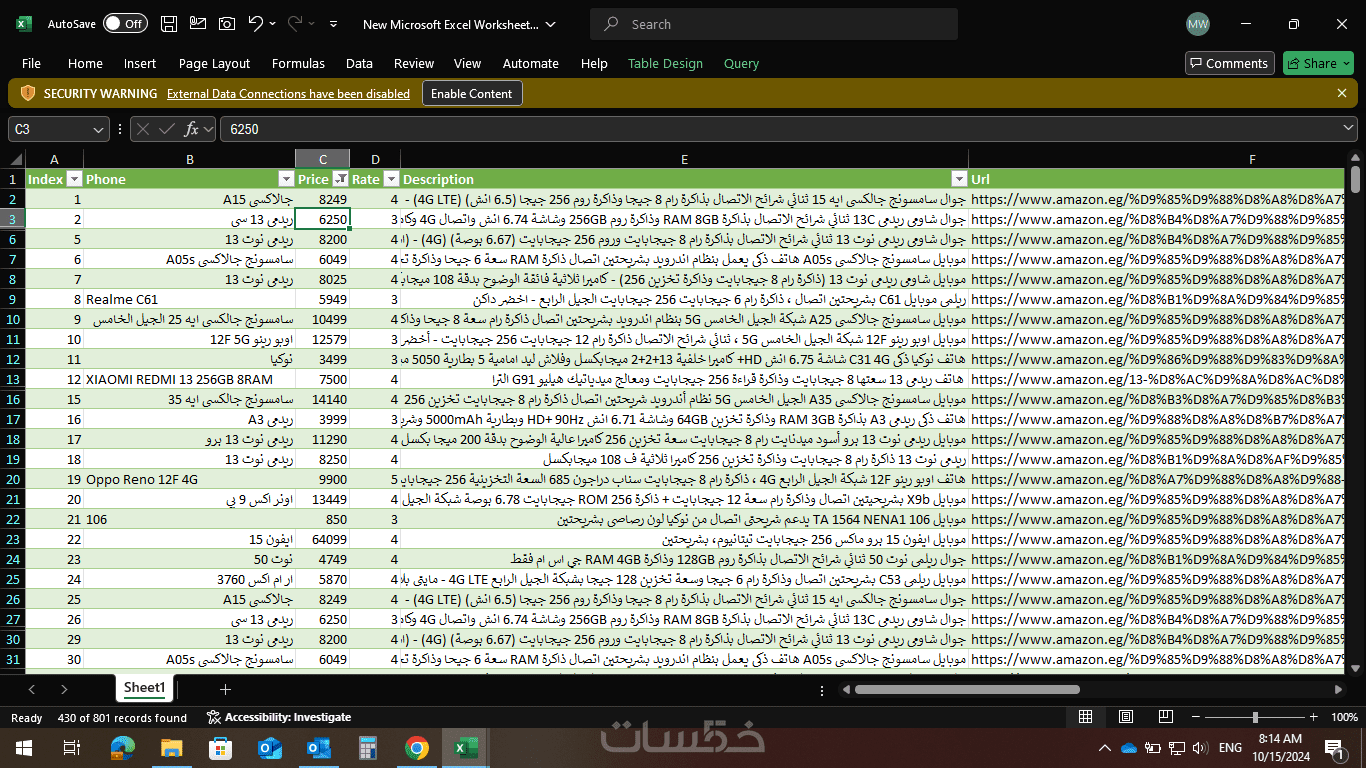The image size is (1366, 768).
Task: Open the Rate column filter dropdown
Action: 391,179
